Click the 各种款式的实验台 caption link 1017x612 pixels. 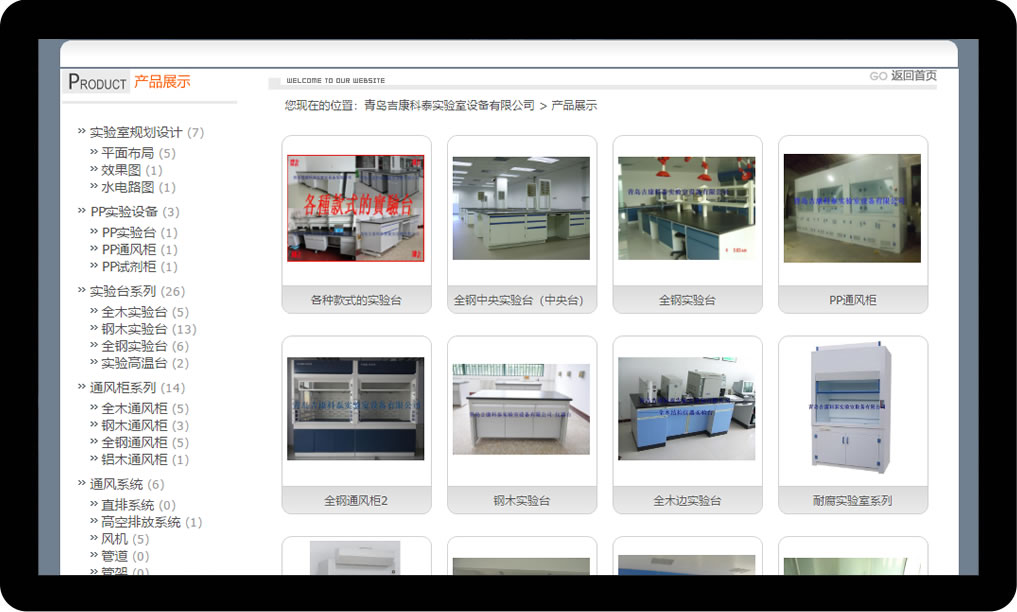coord(356,300)
